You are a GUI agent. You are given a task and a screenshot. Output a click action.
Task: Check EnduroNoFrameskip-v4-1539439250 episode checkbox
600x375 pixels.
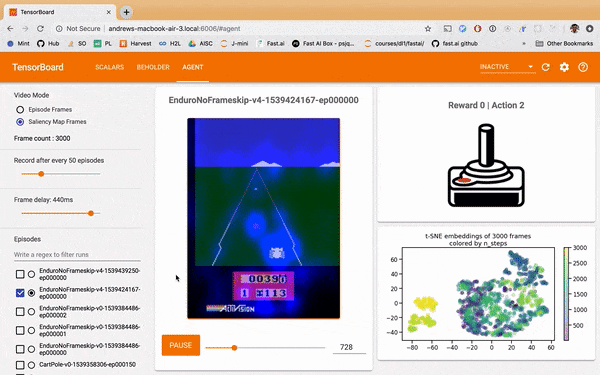pyautogui.click(x=20, y=274)
